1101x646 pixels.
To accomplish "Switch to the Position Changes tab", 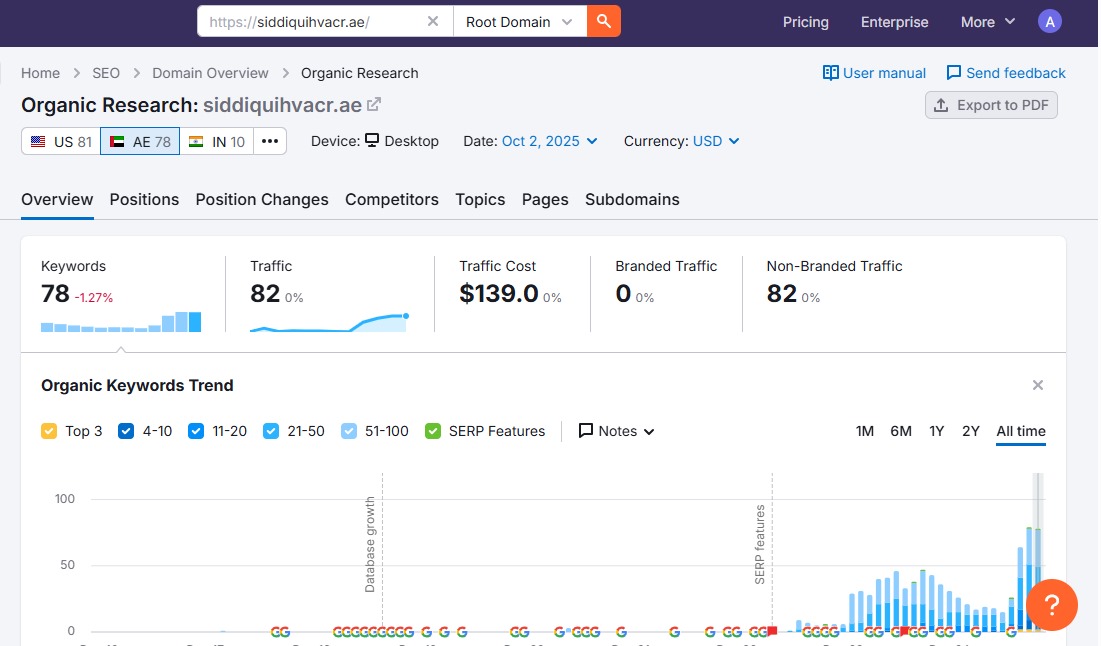I will tap(262, 199).
